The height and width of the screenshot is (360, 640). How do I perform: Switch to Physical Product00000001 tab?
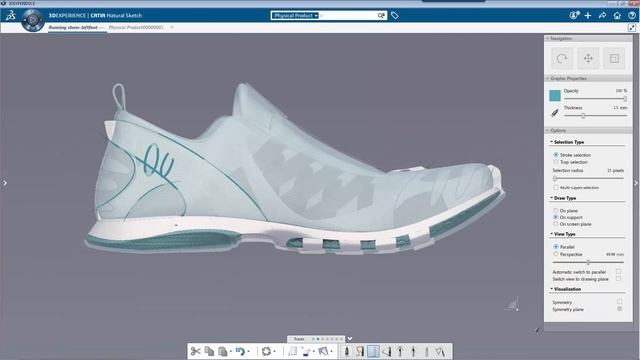[x=136, y=27]
